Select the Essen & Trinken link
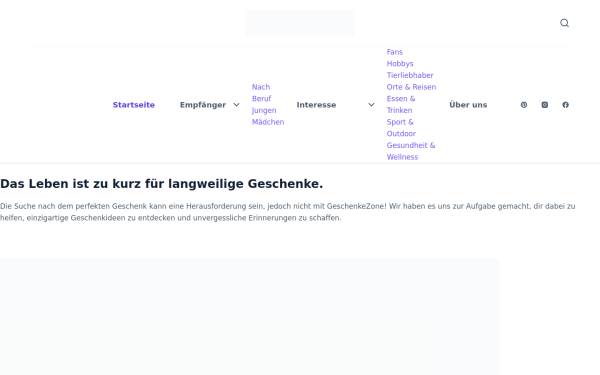This screenshot has width=600, height=375. pyautogui.click(x=401, y=104)
